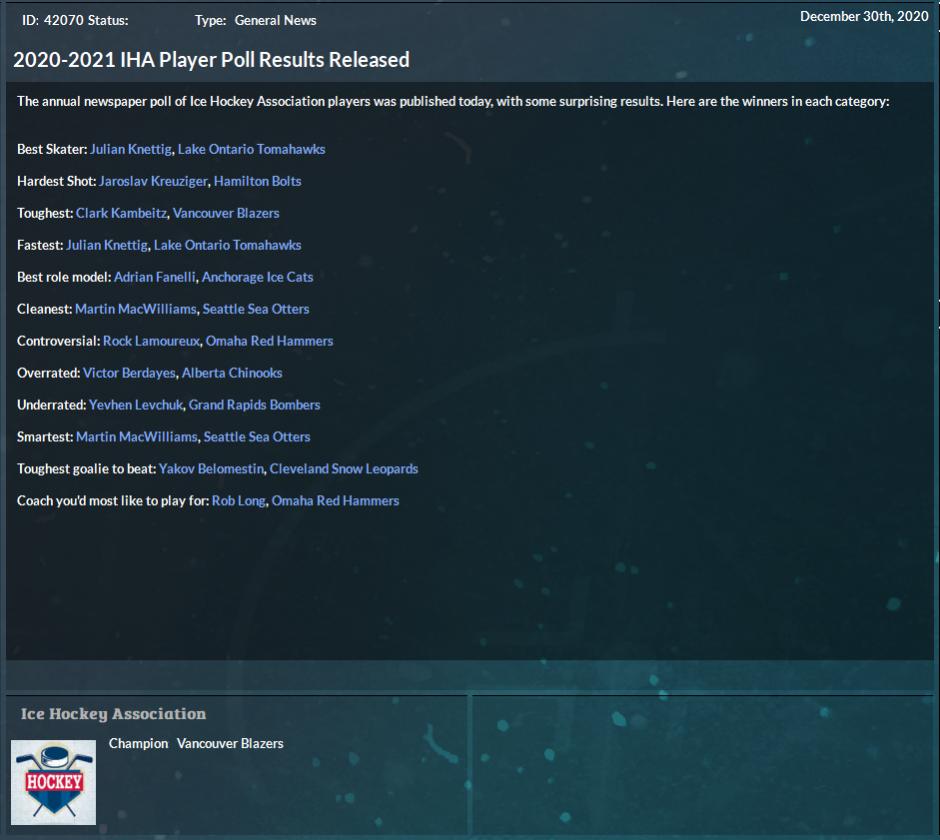Image resolution: width=940 pixels, height=840 pixels.
Task: Open Yevhen Levchuk's profile
Action: 136,405
